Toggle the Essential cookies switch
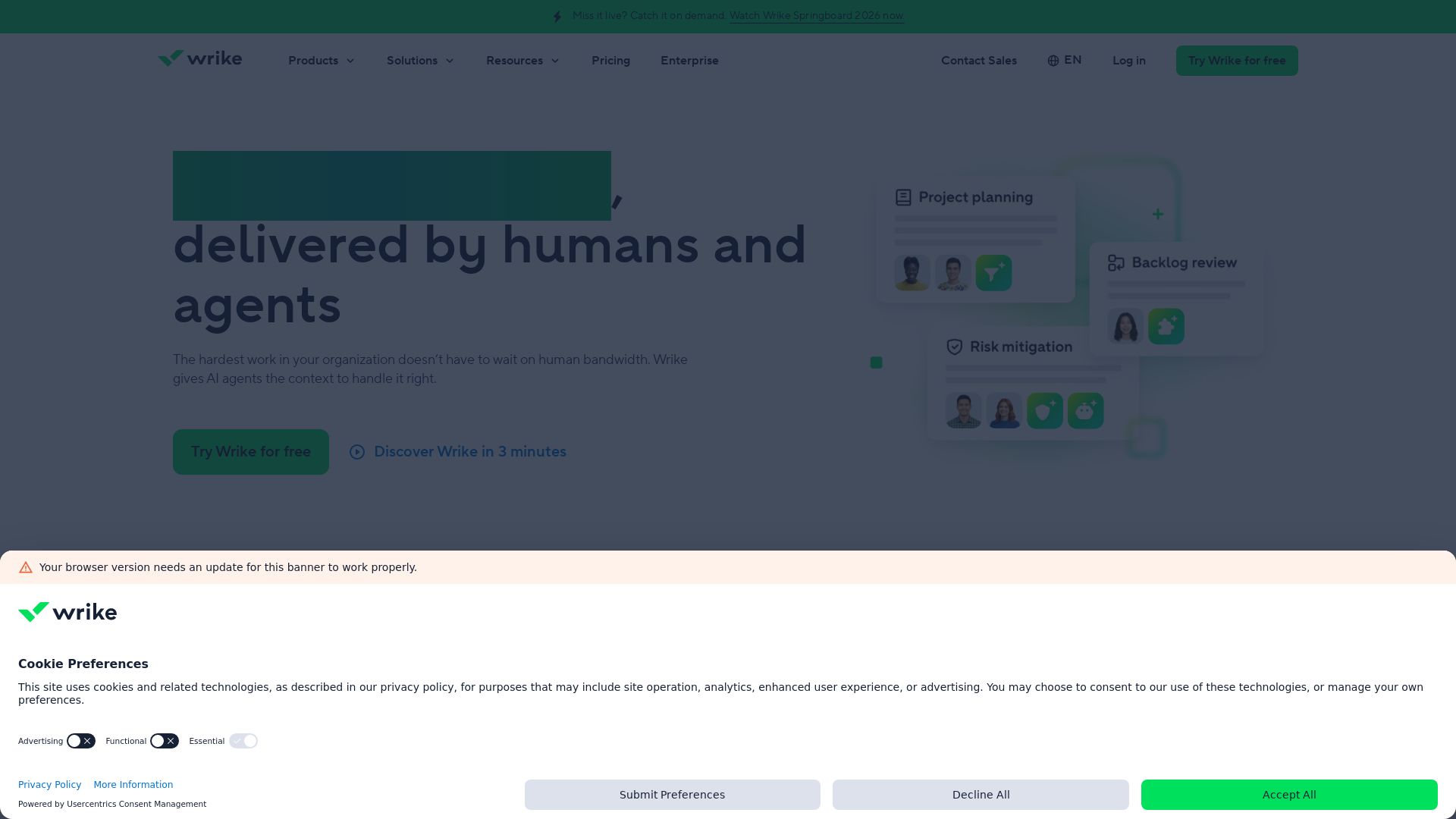The height and width of the screenshot is (819, 1456). pos(243,741)
